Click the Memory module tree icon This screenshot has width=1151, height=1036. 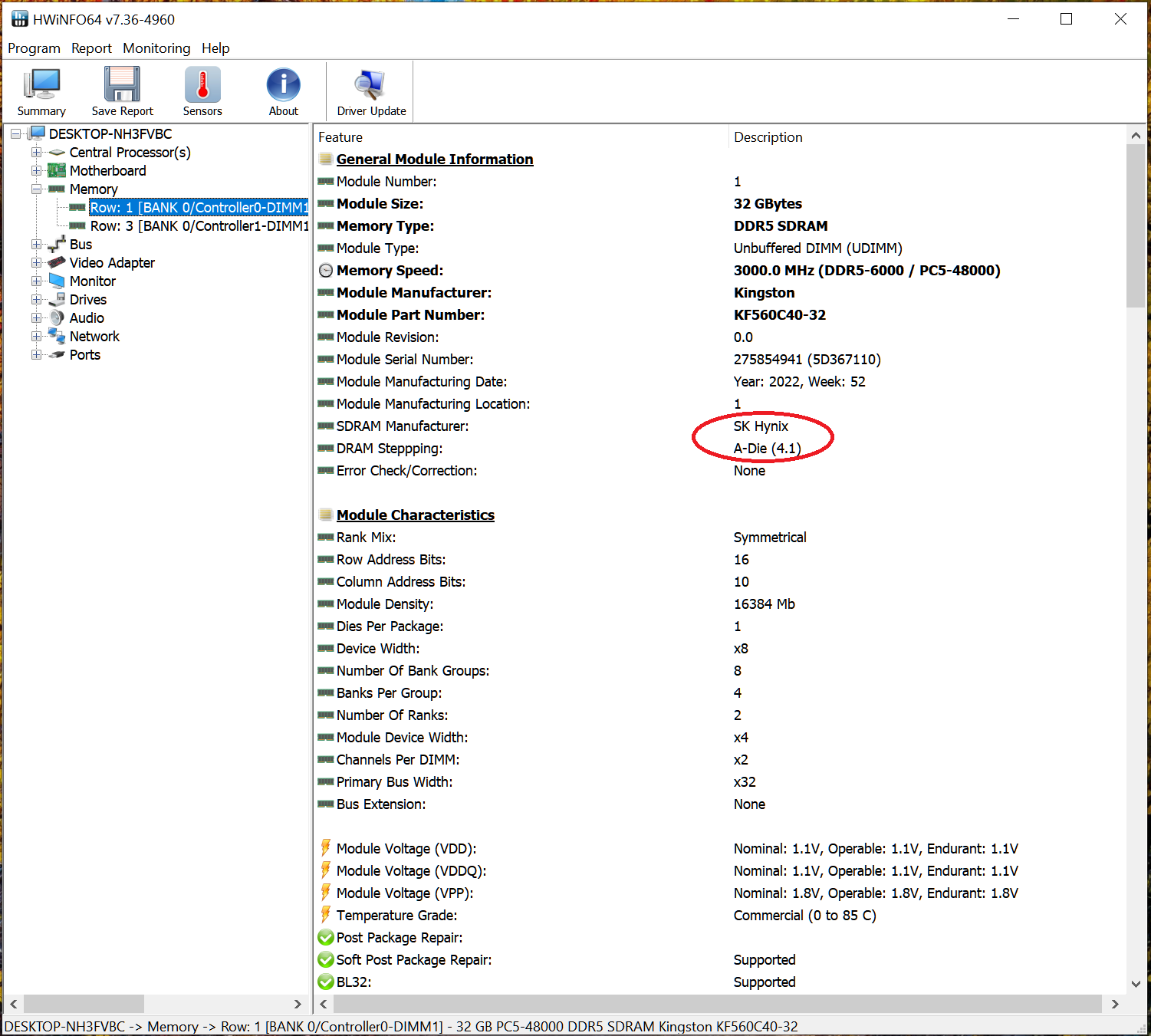[57, 189]
